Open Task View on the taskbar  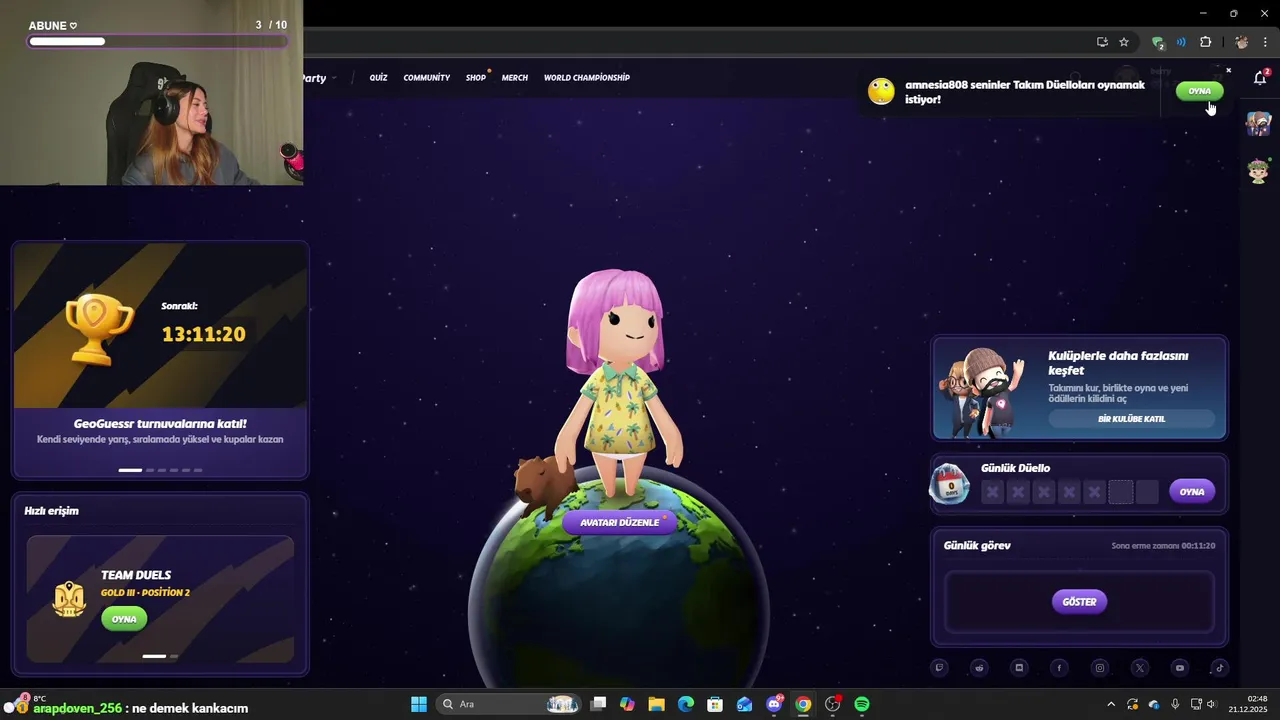coord(598,704)
